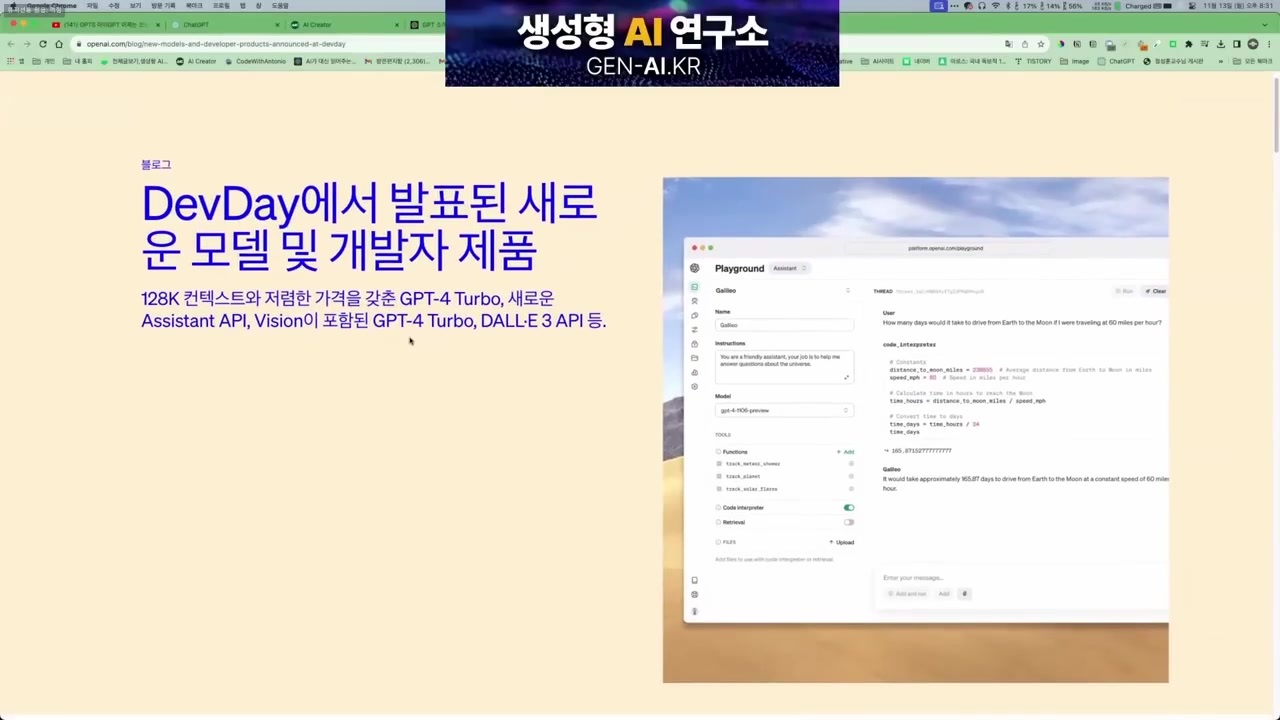Open the Image bookmark folder
Viewport: 1280px width, 720px height.
(1075, 61)
